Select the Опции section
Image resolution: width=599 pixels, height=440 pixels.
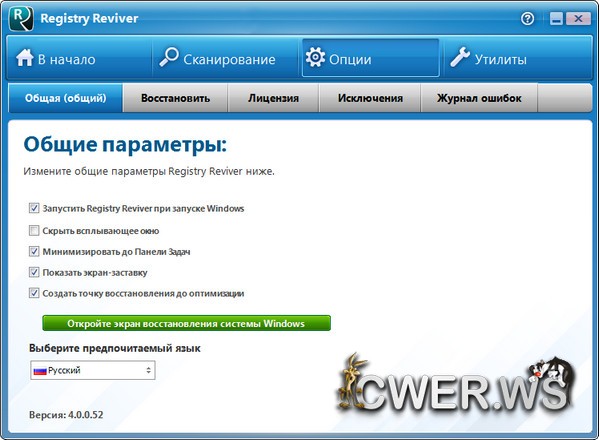[370, 58]
